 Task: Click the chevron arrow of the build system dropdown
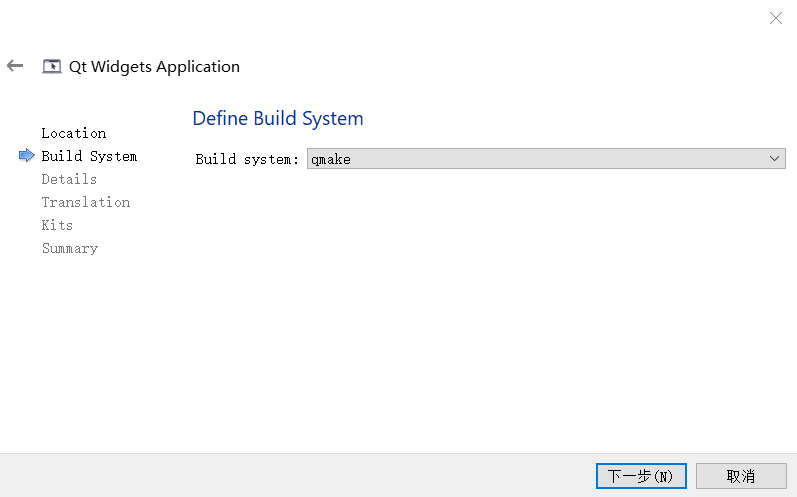click(774, 159)
